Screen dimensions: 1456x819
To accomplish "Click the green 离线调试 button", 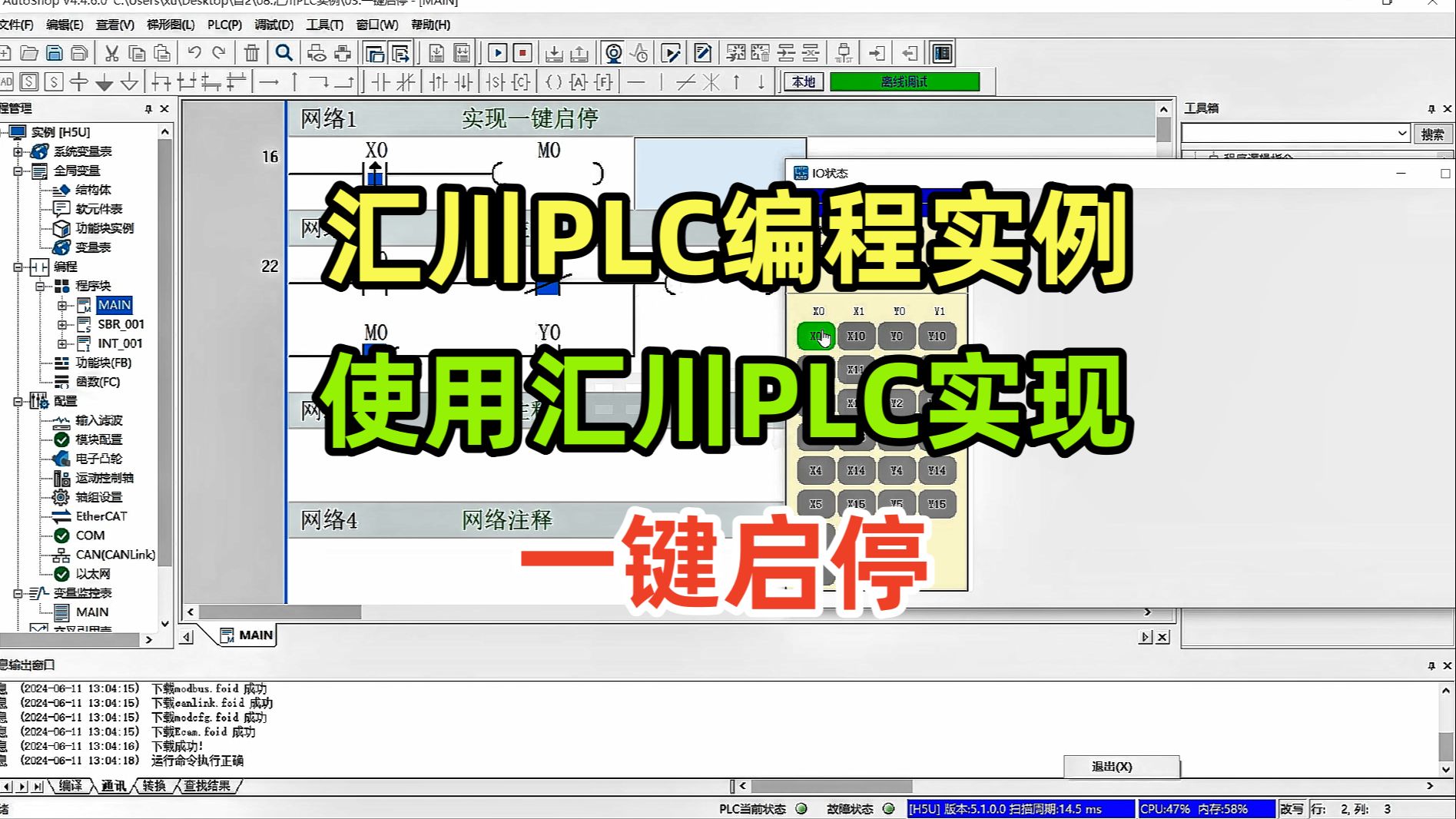I will point(904,81).
